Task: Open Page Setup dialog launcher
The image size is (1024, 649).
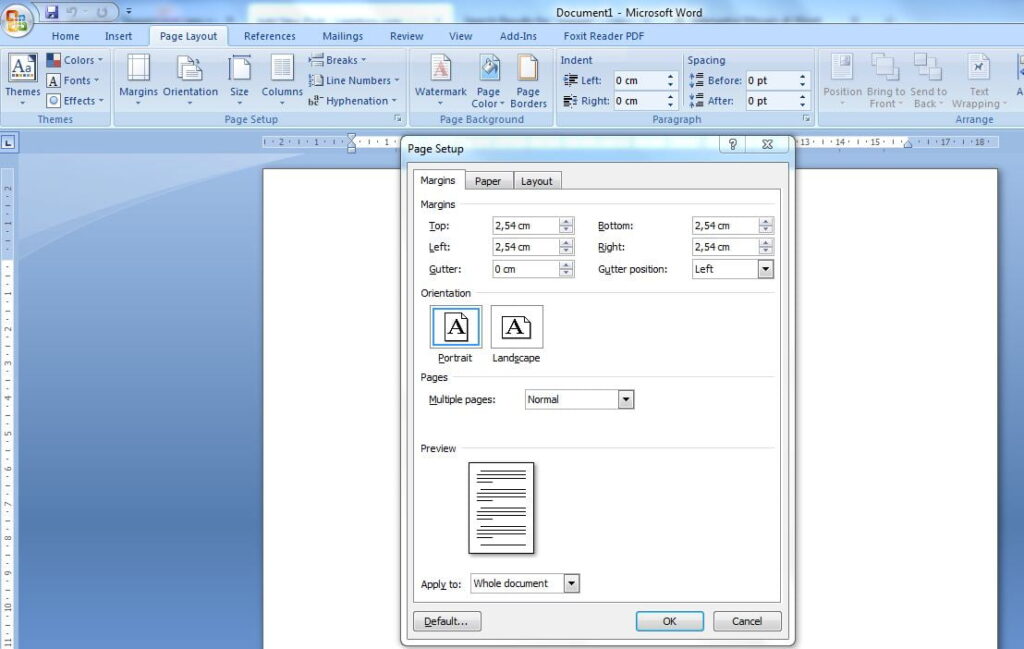Action: click(397, 119)
